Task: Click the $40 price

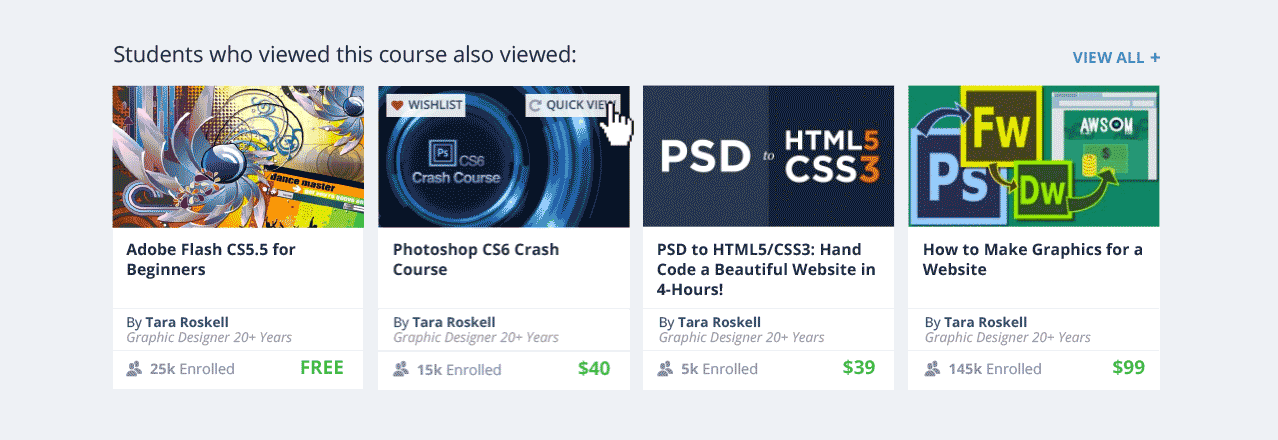Action: pos(594,368)
